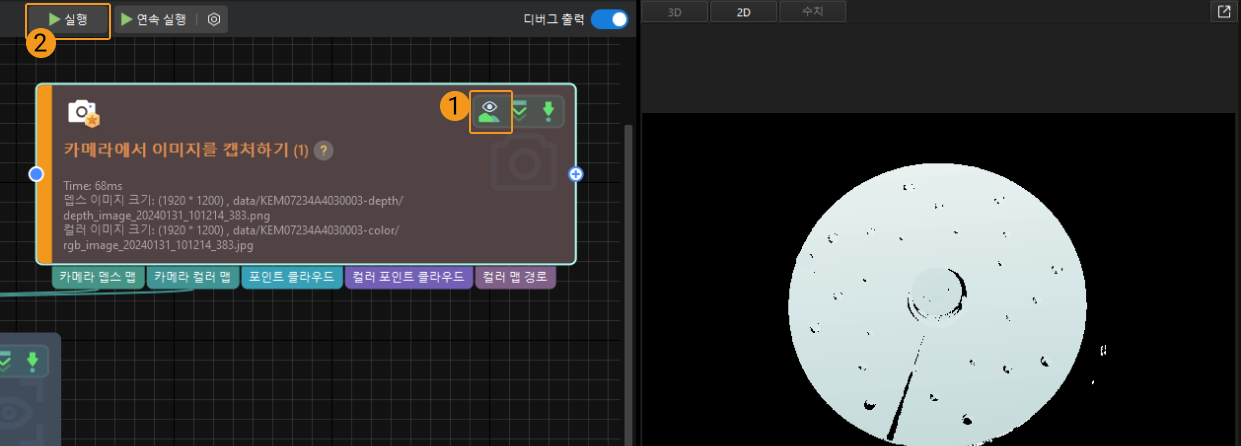Select the 2D view tab
This screenshot has height=446, width=1241.
(743, 12)
